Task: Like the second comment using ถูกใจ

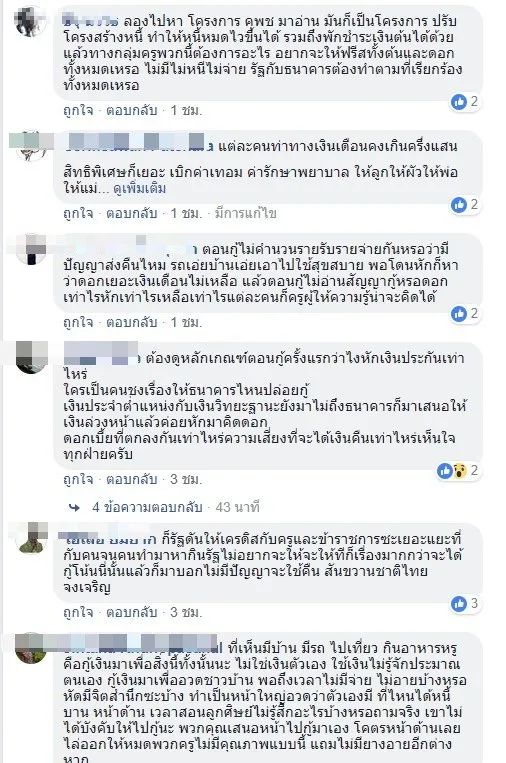Action: (78, 213)
